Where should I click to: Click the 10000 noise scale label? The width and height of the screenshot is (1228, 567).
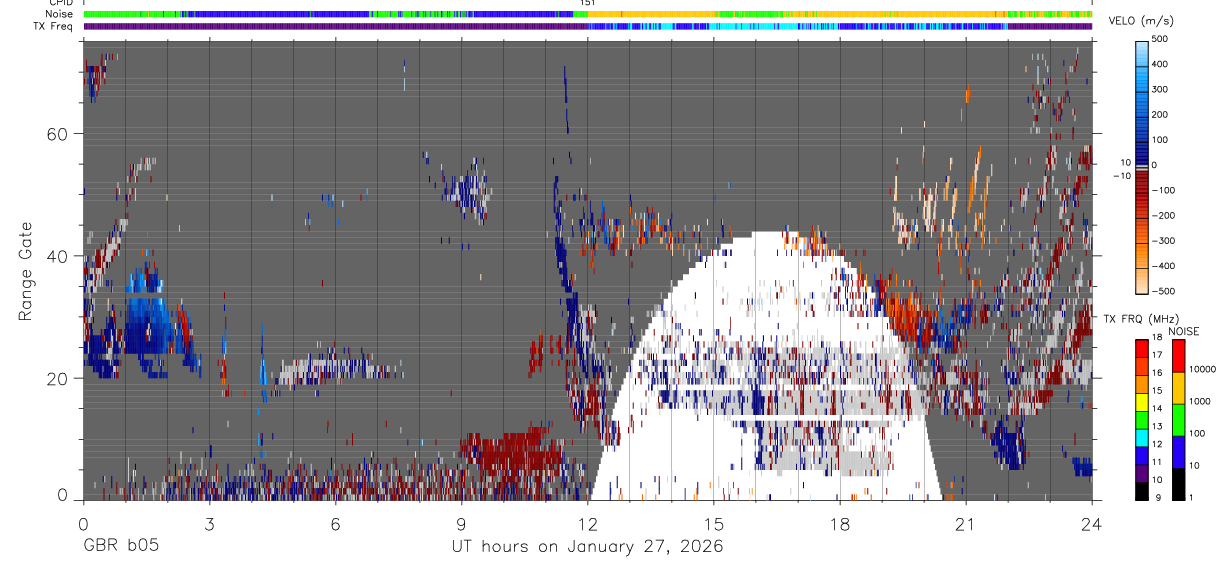pyautogui.click(x=1203, y=369)
